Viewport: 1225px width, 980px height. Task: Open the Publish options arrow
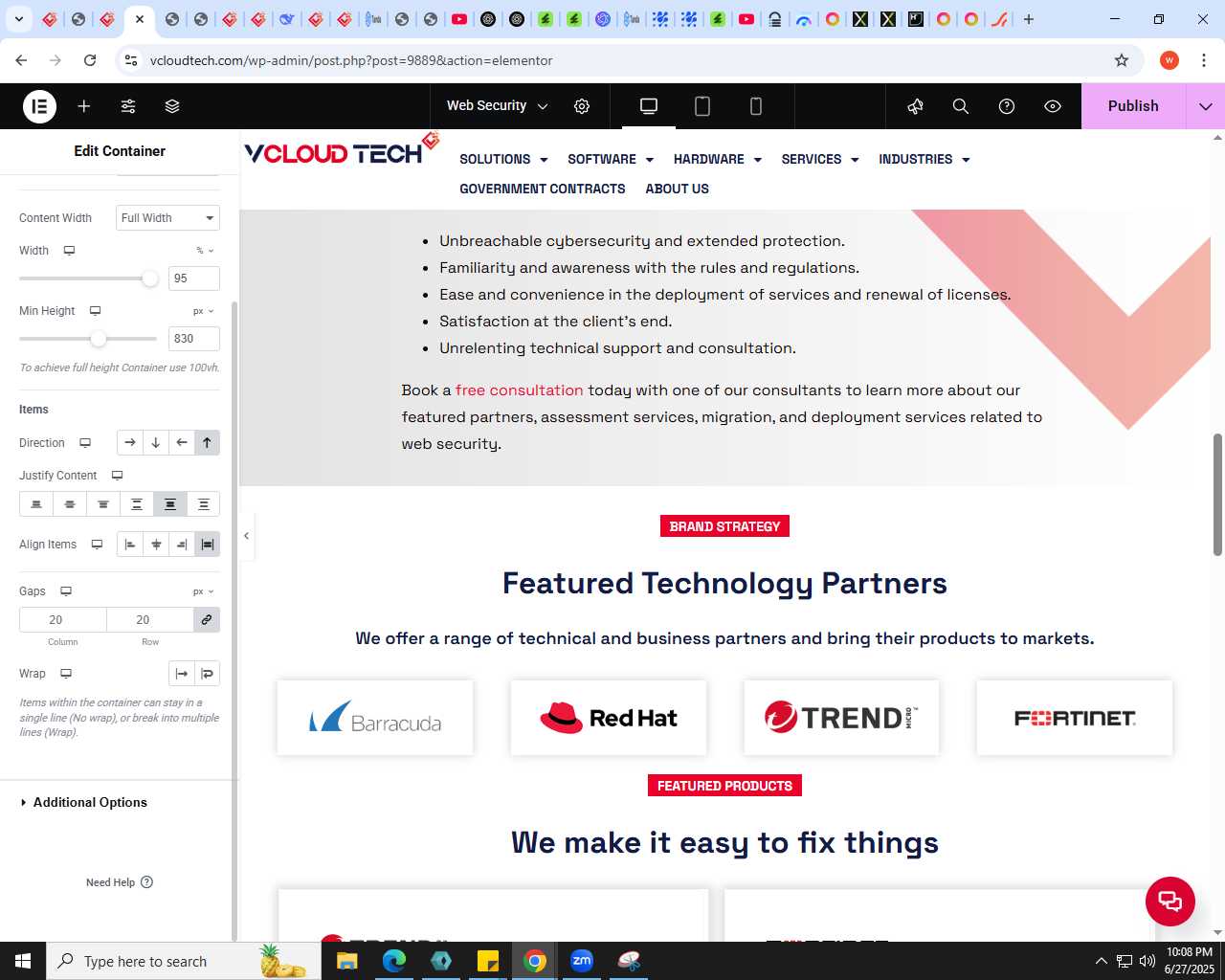coord(1206,106)
